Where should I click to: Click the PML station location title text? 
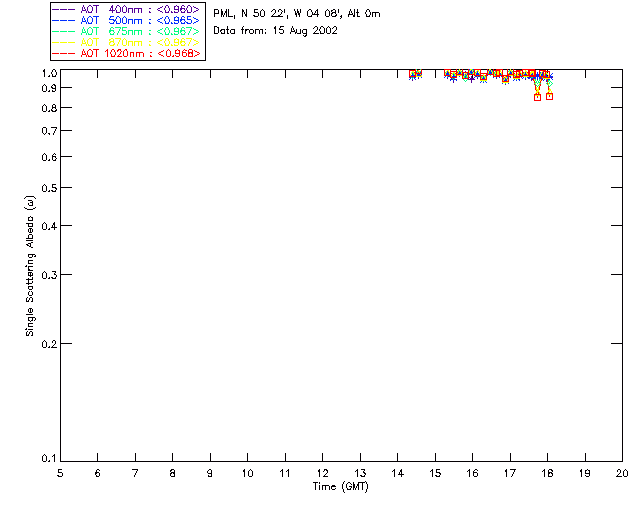297,14
